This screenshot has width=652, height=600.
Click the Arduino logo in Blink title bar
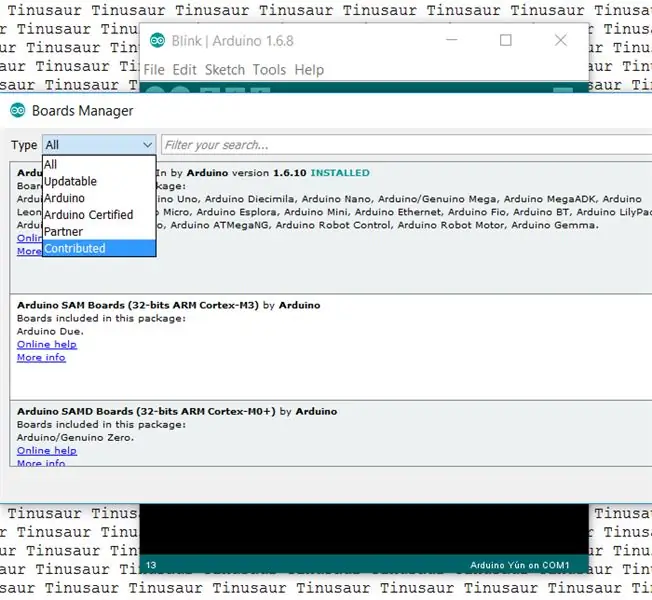157,40
